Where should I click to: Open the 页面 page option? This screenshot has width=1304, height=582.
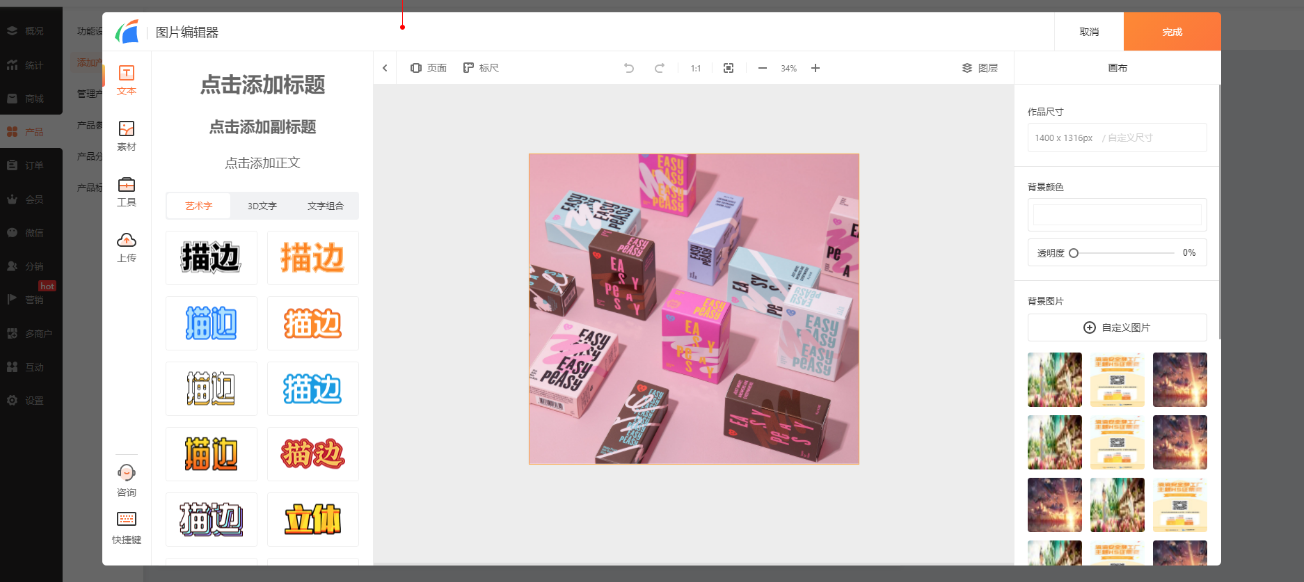[428, 68]
